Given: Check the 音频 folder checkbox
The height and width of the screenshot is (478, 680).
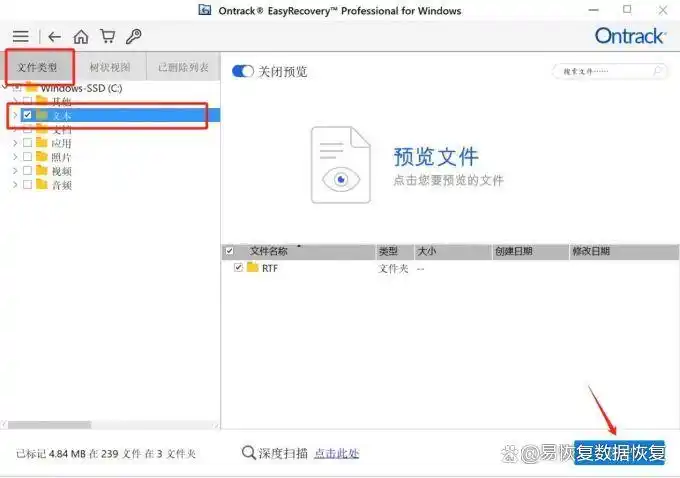Looking at the screenshot, I should [27, 184].
